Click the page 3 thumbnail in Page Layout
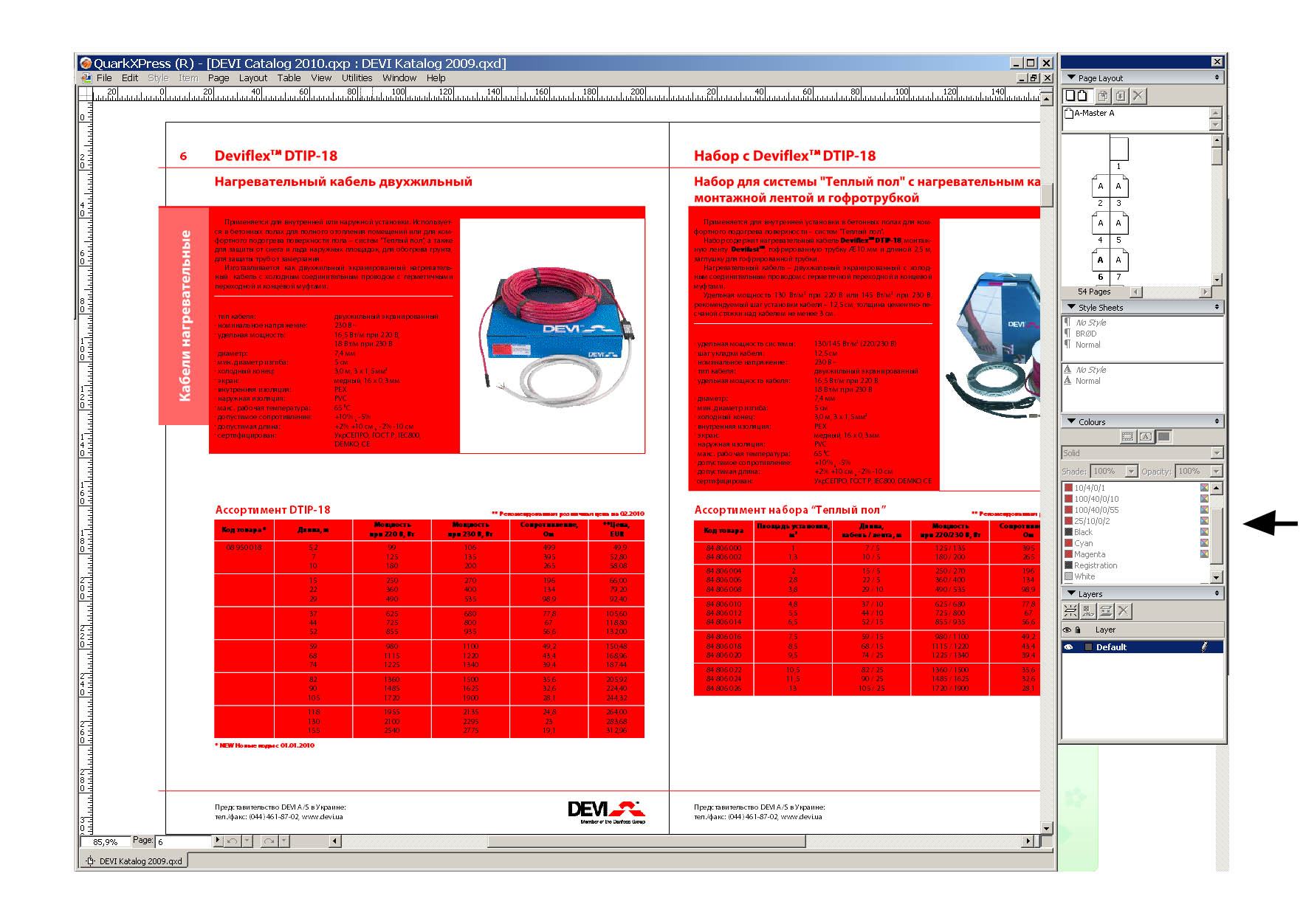 click(x=1118, y=187)
